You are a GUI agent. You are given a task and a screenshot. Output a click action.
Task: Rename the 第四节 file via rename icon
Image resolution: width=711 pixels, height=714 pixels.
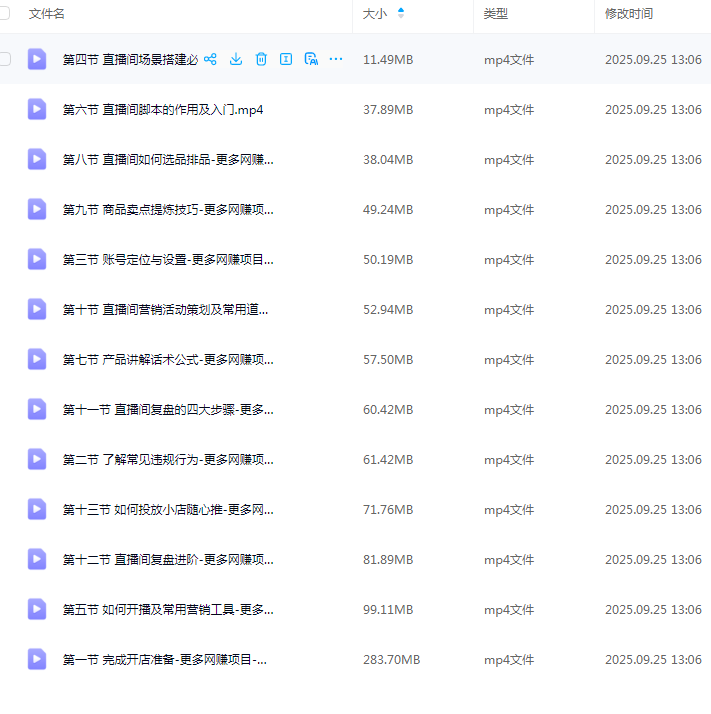[286, 59]
